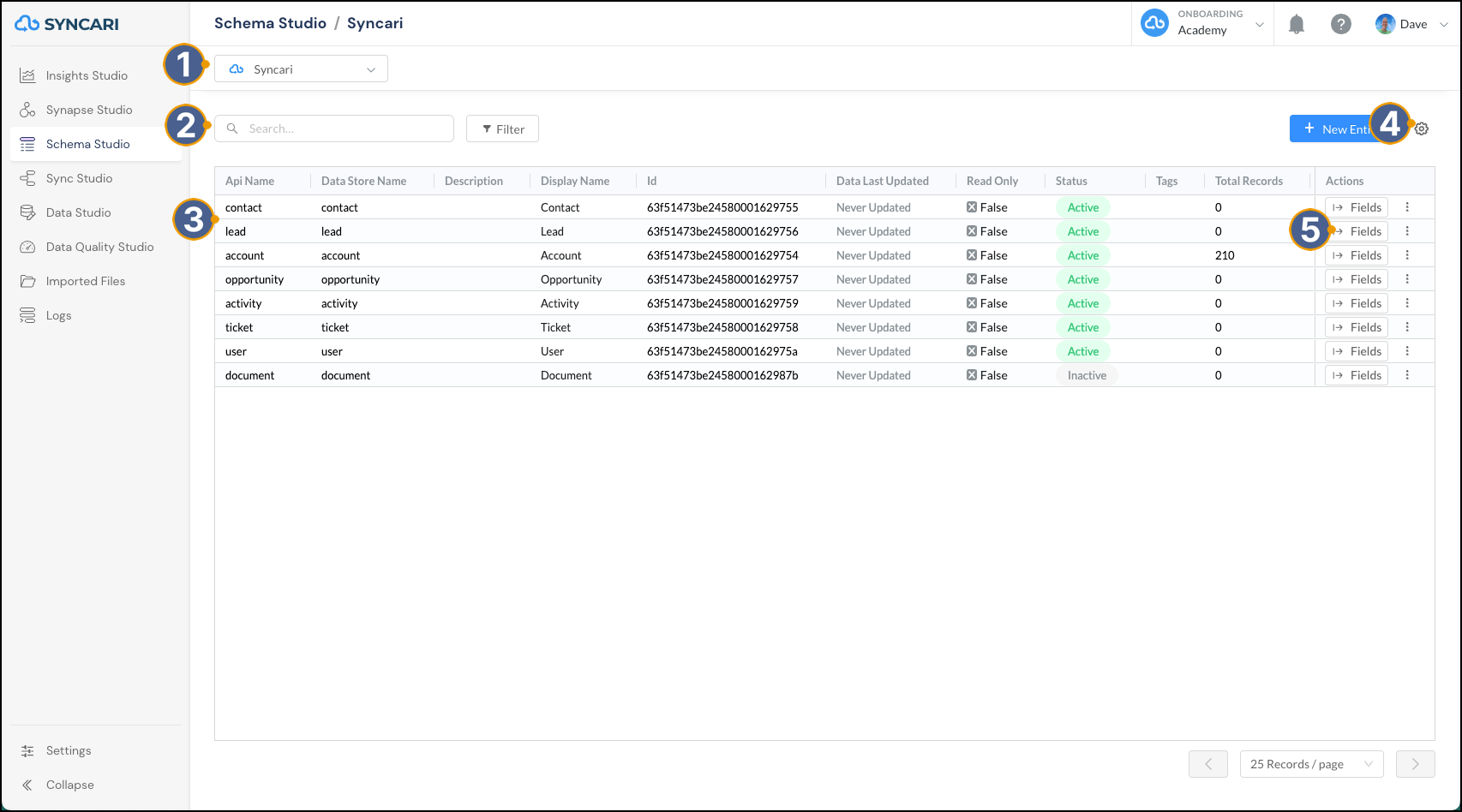Open Fields for activity entity
Screen dimensions: 1462x812
pyautogui.click(x=1357, y=303)
